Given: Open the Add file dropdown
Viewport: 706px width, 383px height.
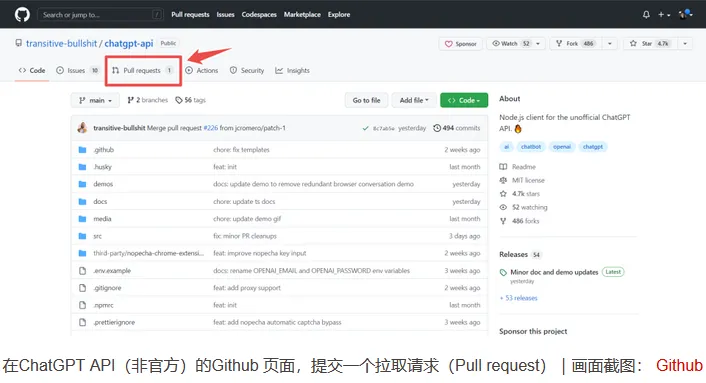Looking at the screenshot, I should point(414,100).
